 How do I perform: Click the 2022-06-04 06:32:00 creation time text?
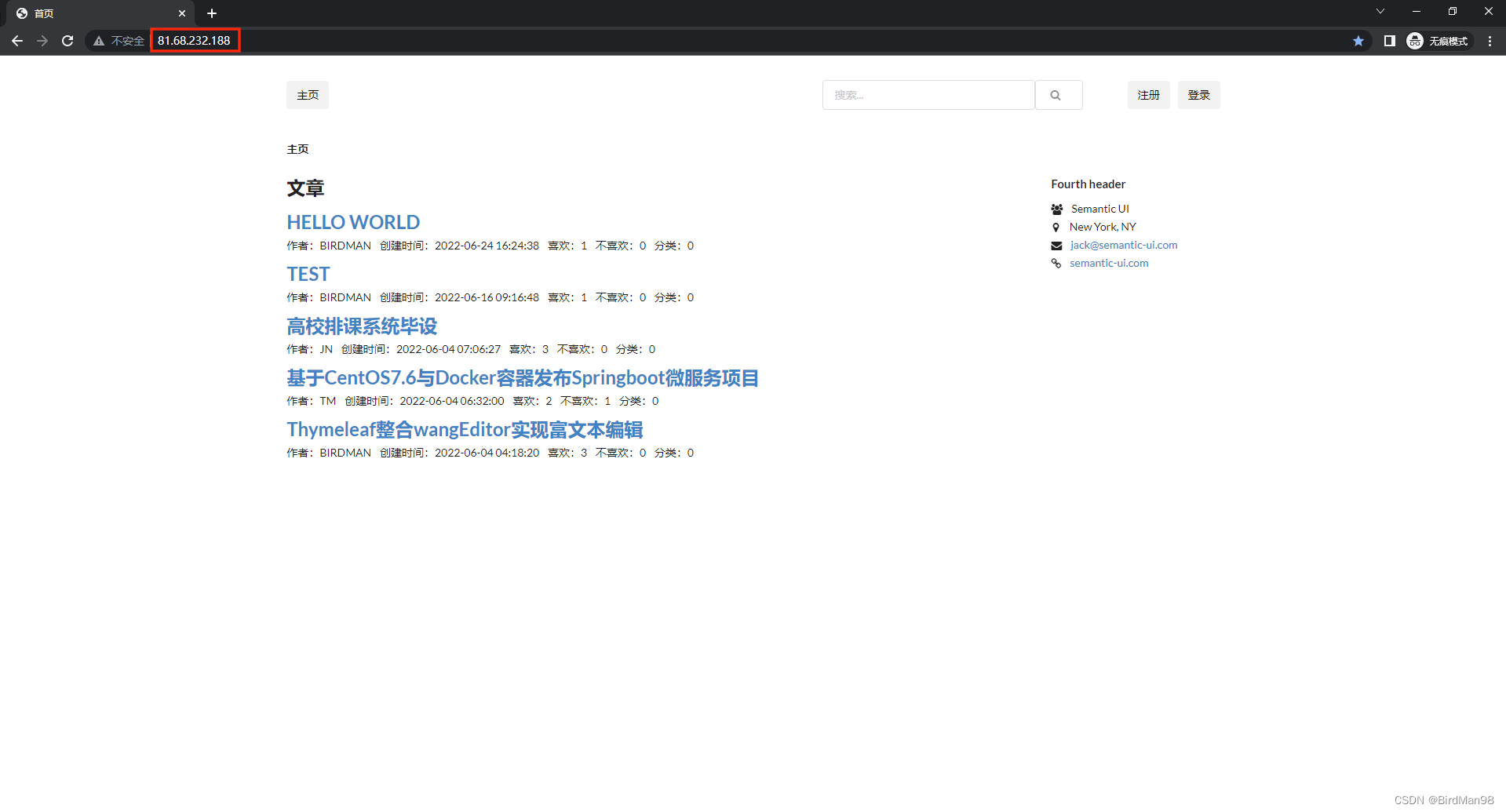point(452,401)
